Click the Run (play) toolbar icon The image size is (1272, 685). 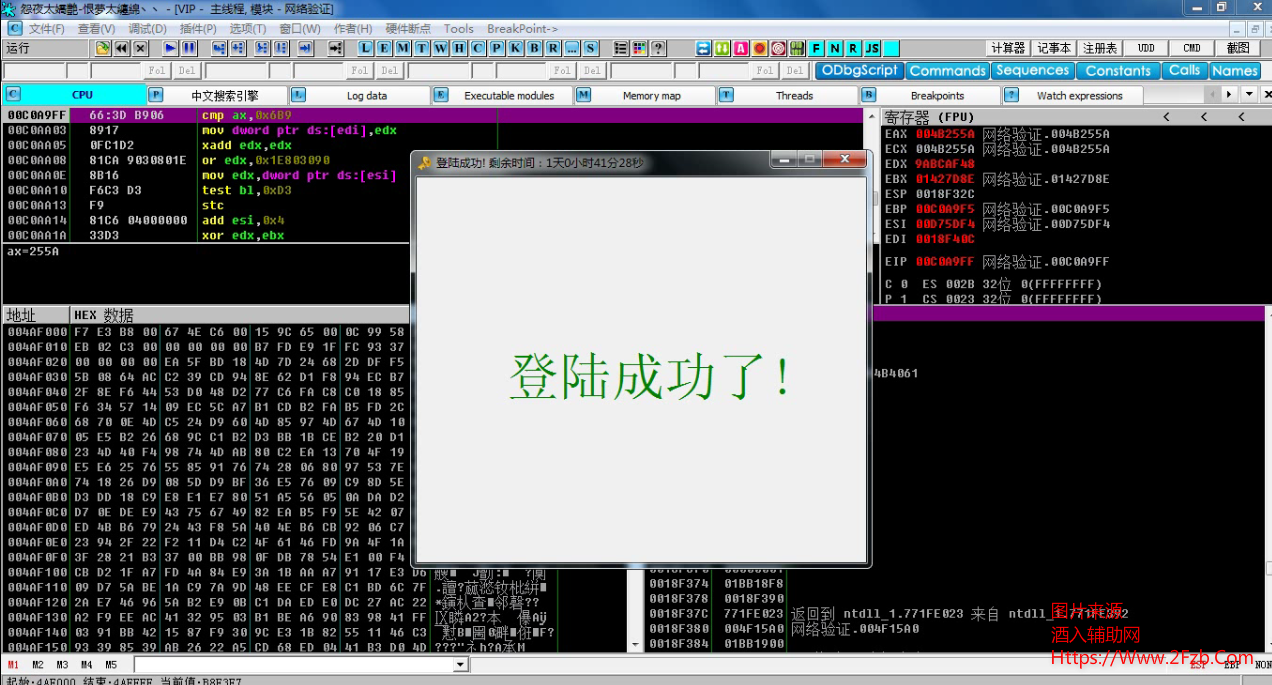click(170, 47)
